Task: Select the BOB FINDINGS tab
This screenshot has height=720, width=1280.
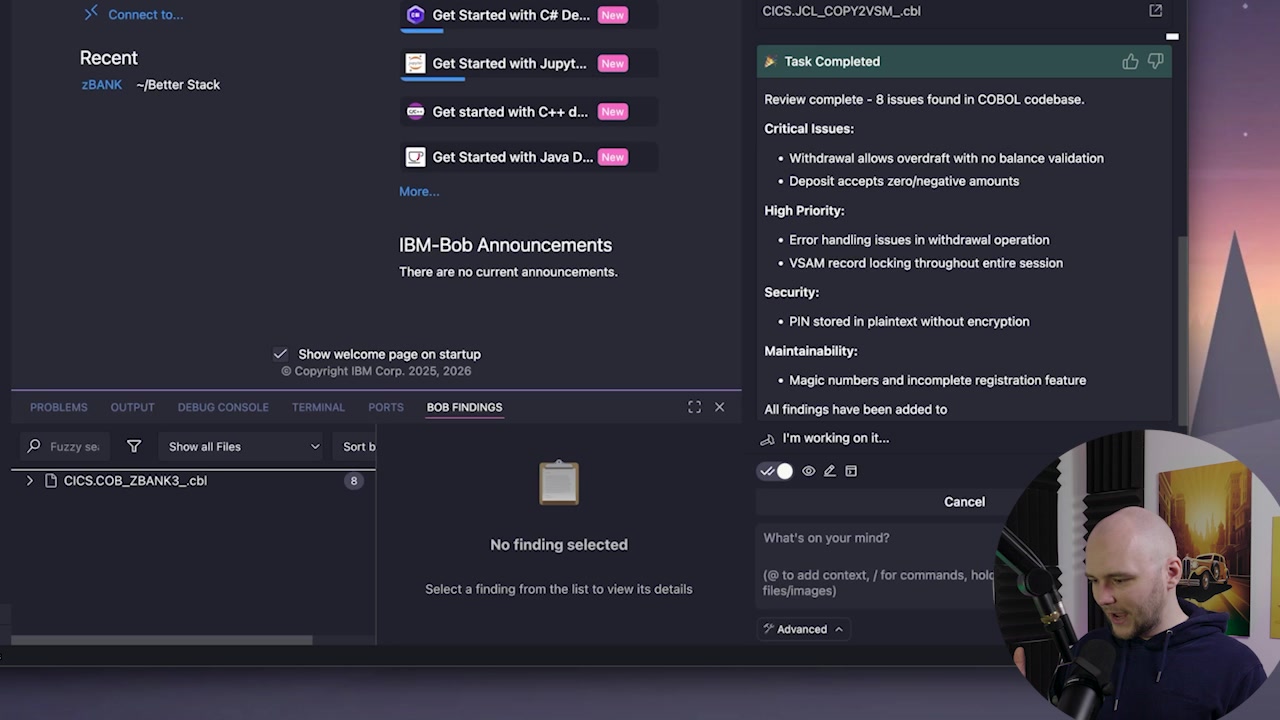Action: (464, 407)
